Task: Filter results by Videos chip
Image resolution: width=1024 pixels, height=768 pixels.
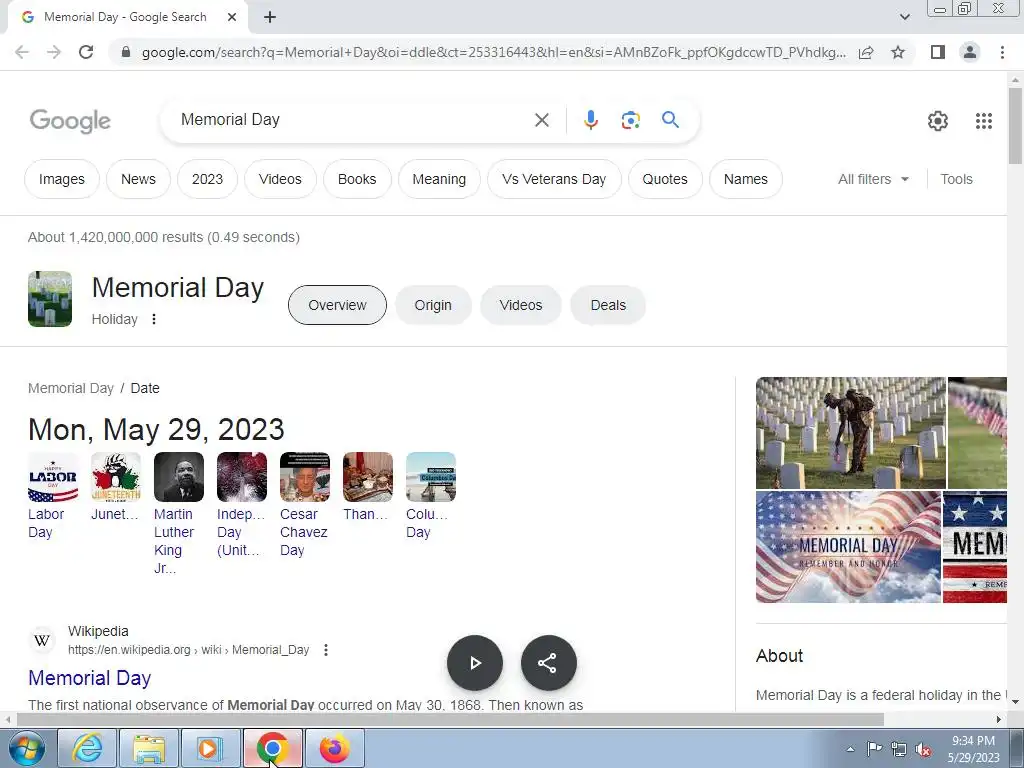Action: (280, 179)
